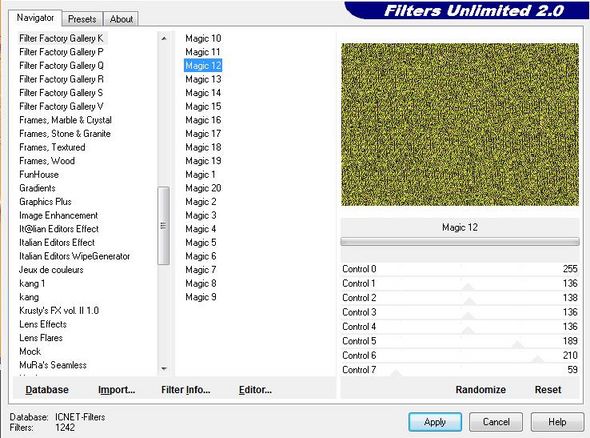Switch to the Presets tab
590x438 pixels.
pyautogui.click(x=82, y=19)
